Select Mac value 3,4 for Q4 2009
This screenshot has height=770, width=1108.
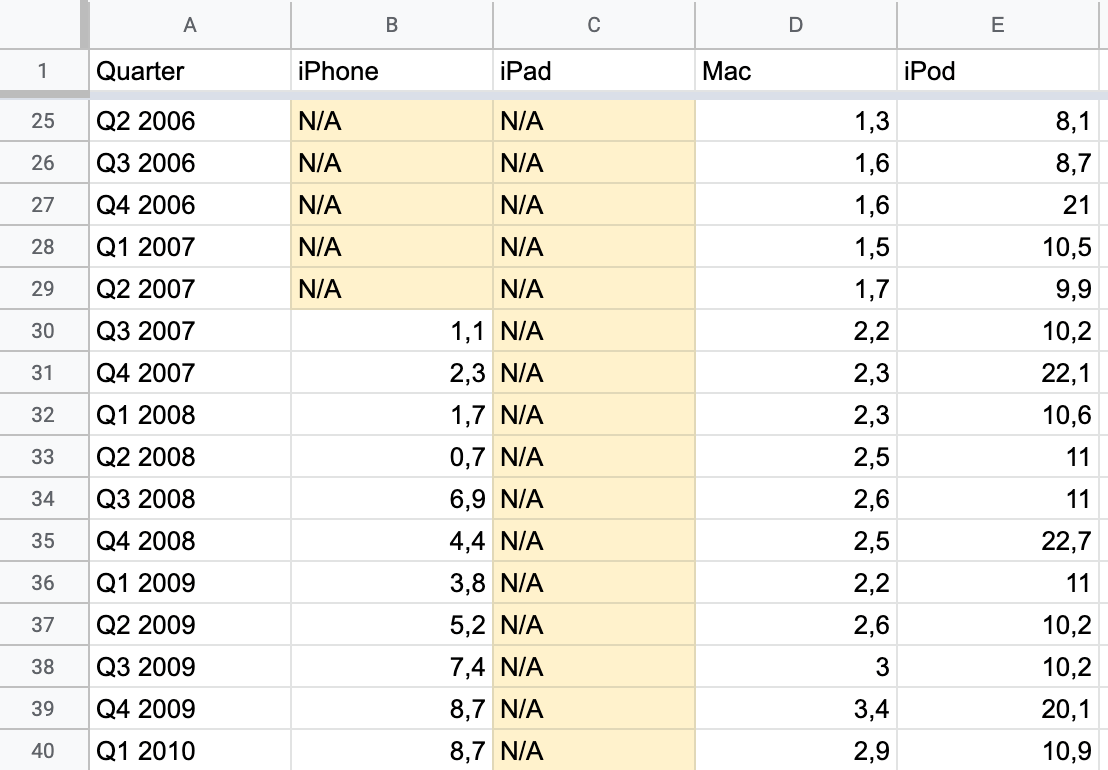point(796,709)
